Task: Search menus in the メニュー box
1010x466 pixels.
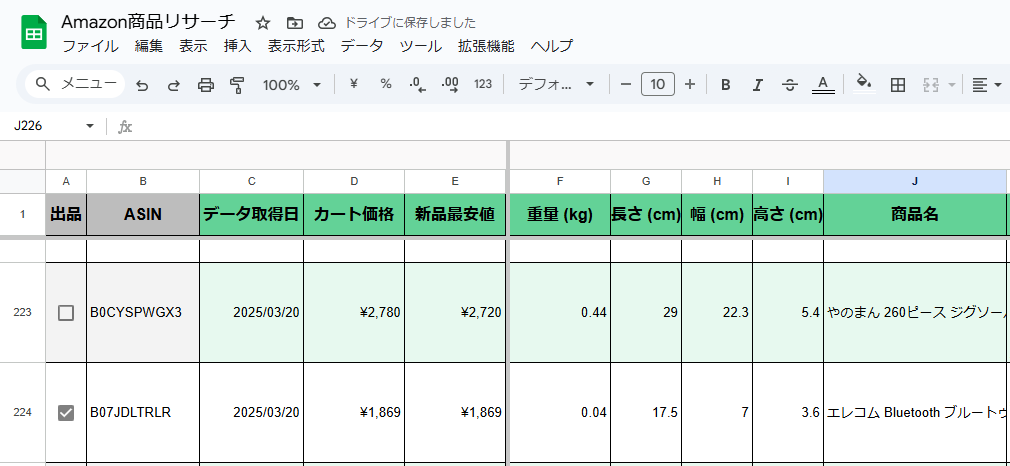Action: tap(75, 84)
